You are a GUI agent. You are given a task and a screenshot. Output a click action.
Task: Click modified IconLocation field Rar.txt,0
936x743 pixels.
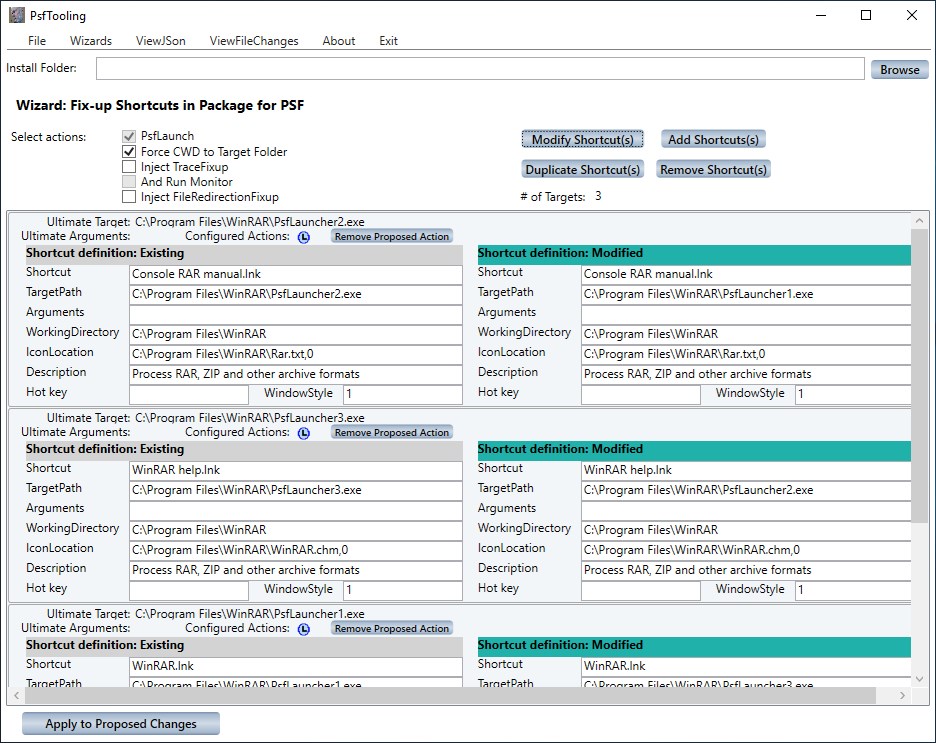click(746, 354)
